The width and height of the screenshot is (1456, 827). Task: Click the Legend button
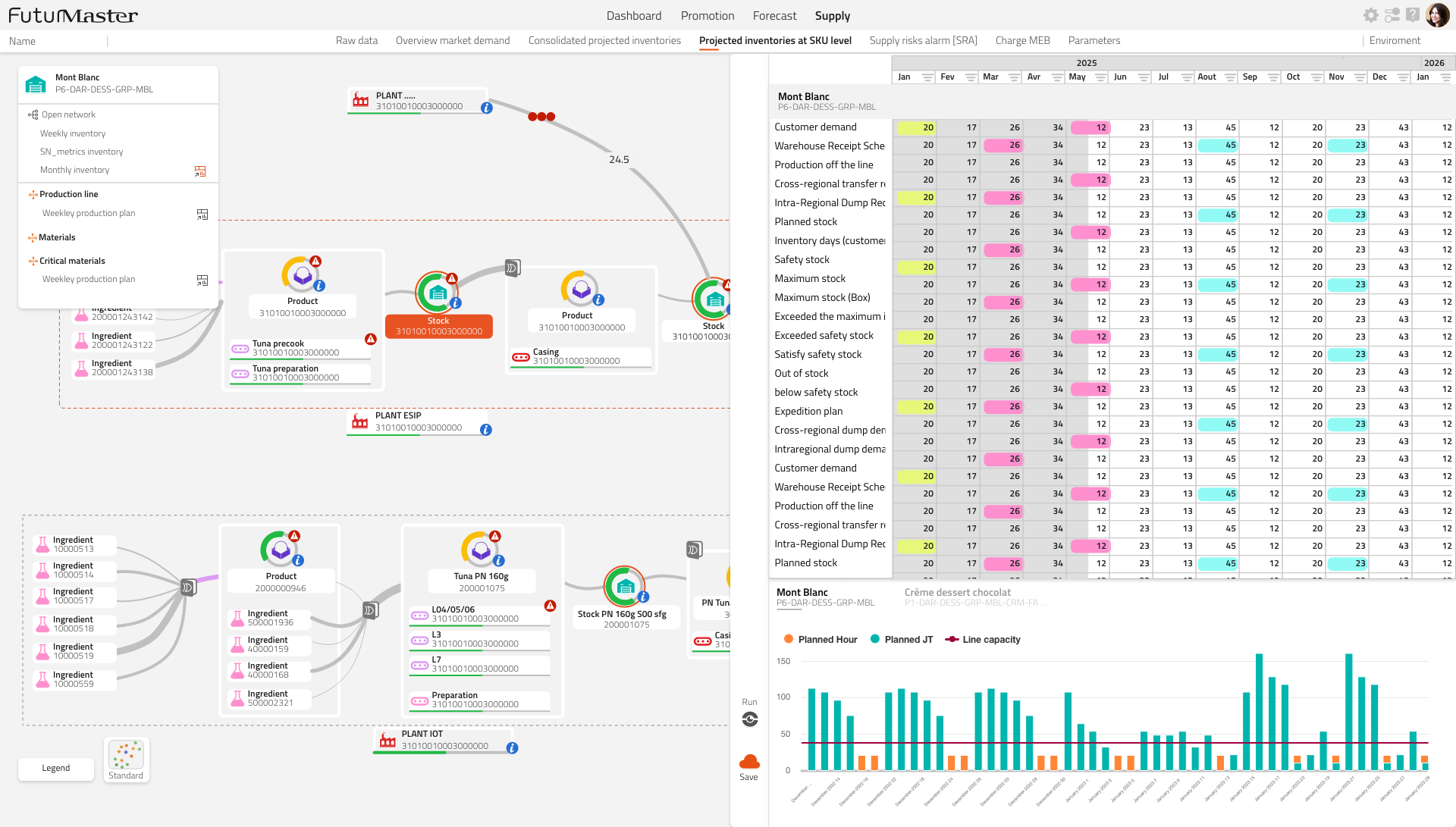click(56, 768)
